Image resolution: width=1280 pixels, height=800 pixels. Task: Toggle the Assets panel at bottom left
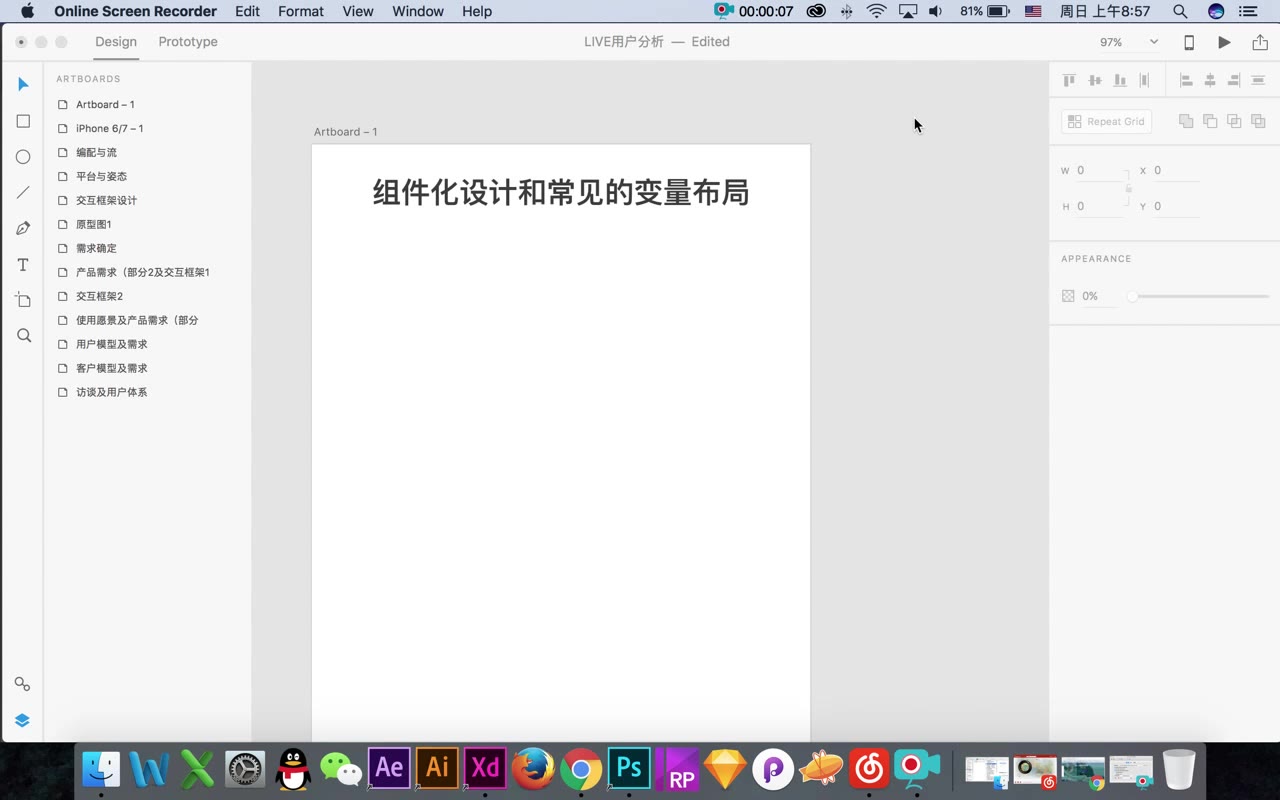pyautogui.click(x=23, y=684)
